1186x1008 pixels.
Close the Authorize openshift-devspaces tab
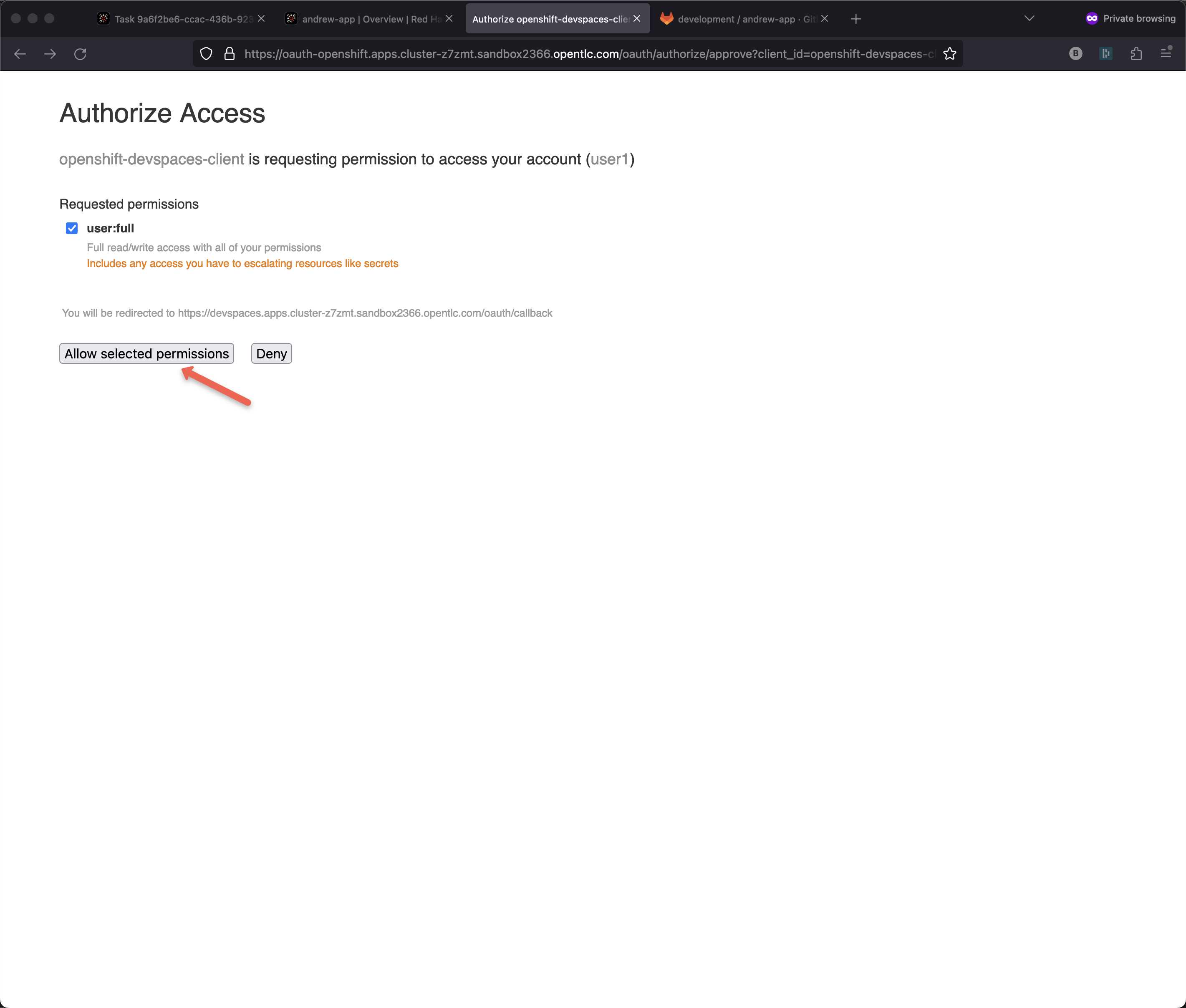[x=637, y=19]
